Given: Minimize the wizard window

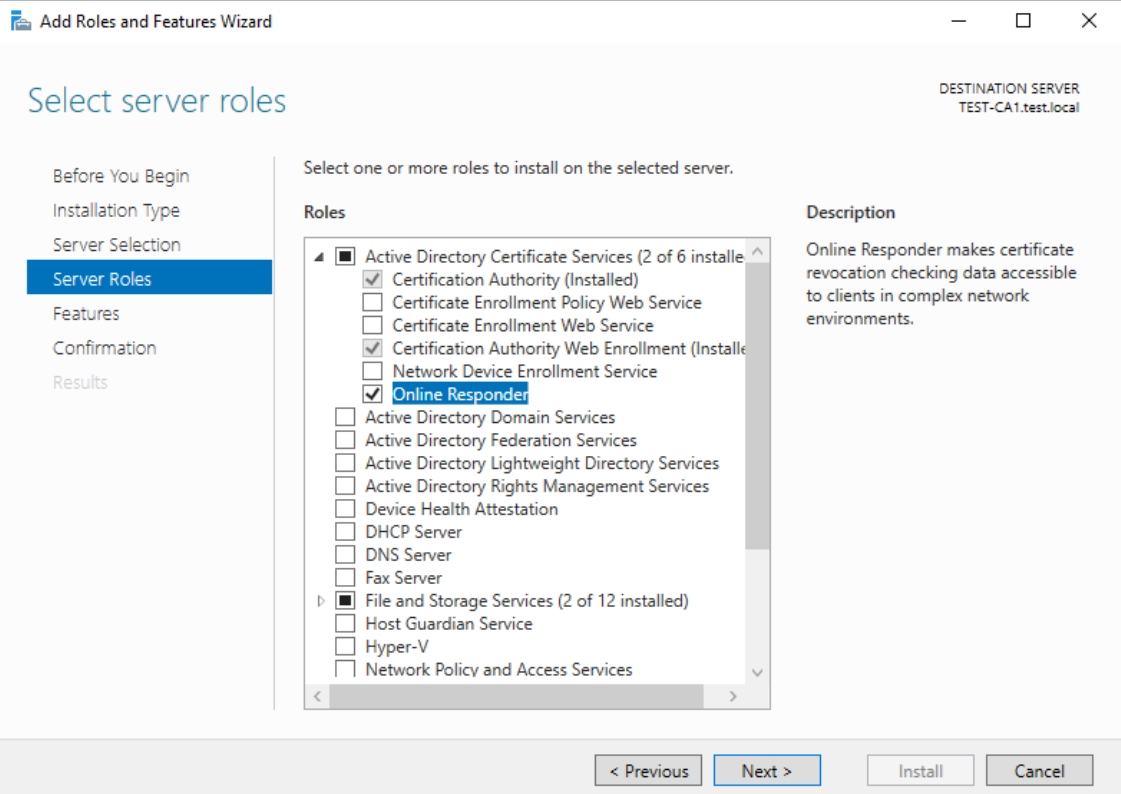Looking at the screenshot, I should pos(959,21).
